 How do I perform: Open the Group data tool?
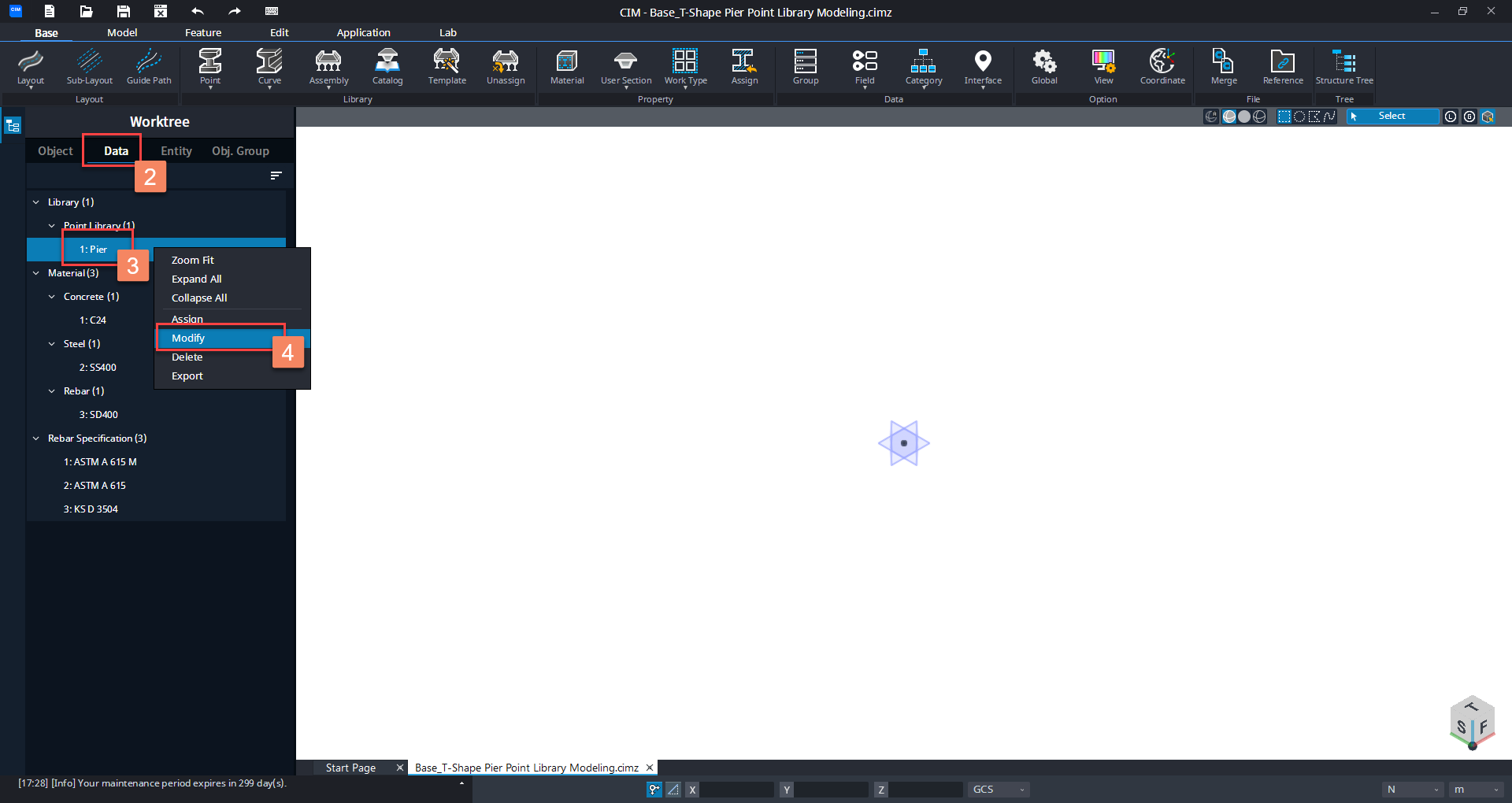tap(806, 67)
